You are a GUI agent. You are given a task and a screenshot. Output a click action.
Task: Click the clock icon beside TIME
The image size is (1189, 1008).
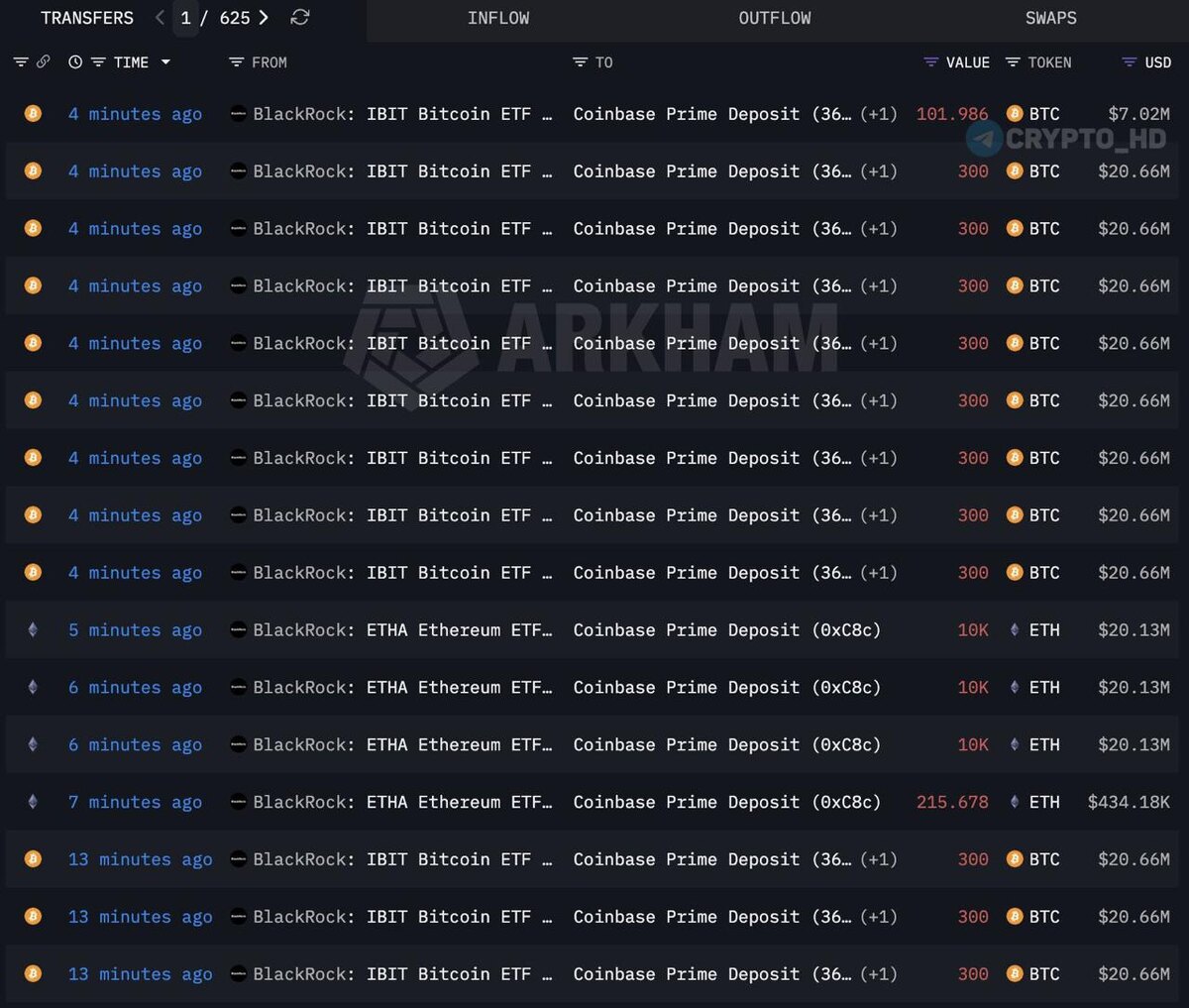(x=75, y=62)
